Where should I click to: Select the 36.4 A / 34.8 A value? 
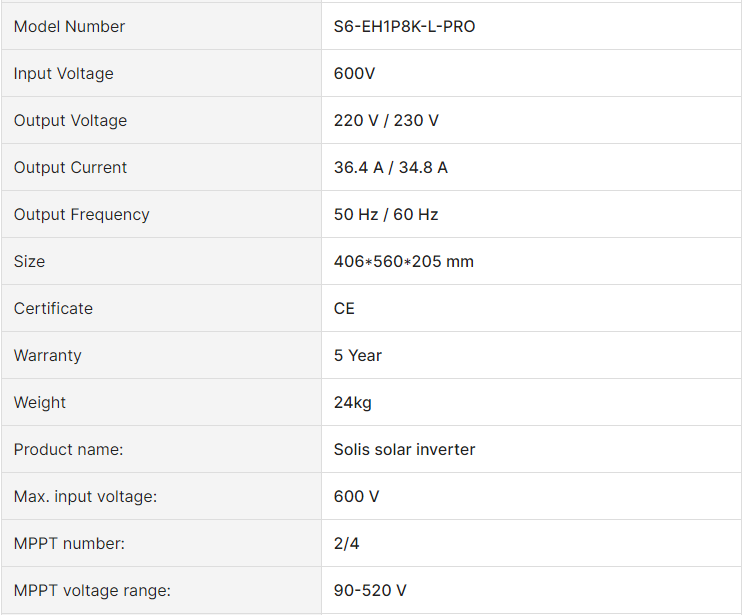pyautogui.click(x=390, y=167)
